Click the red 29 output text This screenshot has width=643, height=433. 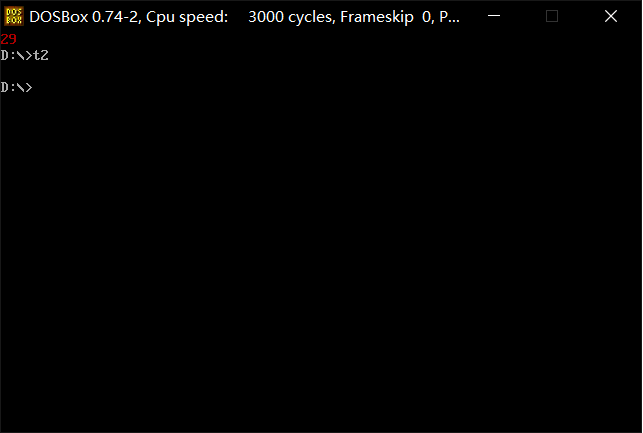point(8,39)
